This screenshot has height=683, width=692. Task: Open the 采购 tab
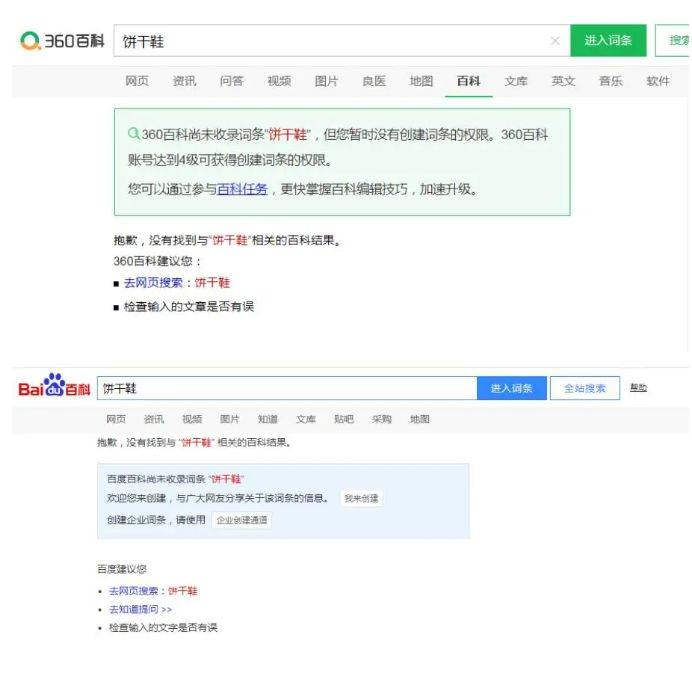pos(382,419)
